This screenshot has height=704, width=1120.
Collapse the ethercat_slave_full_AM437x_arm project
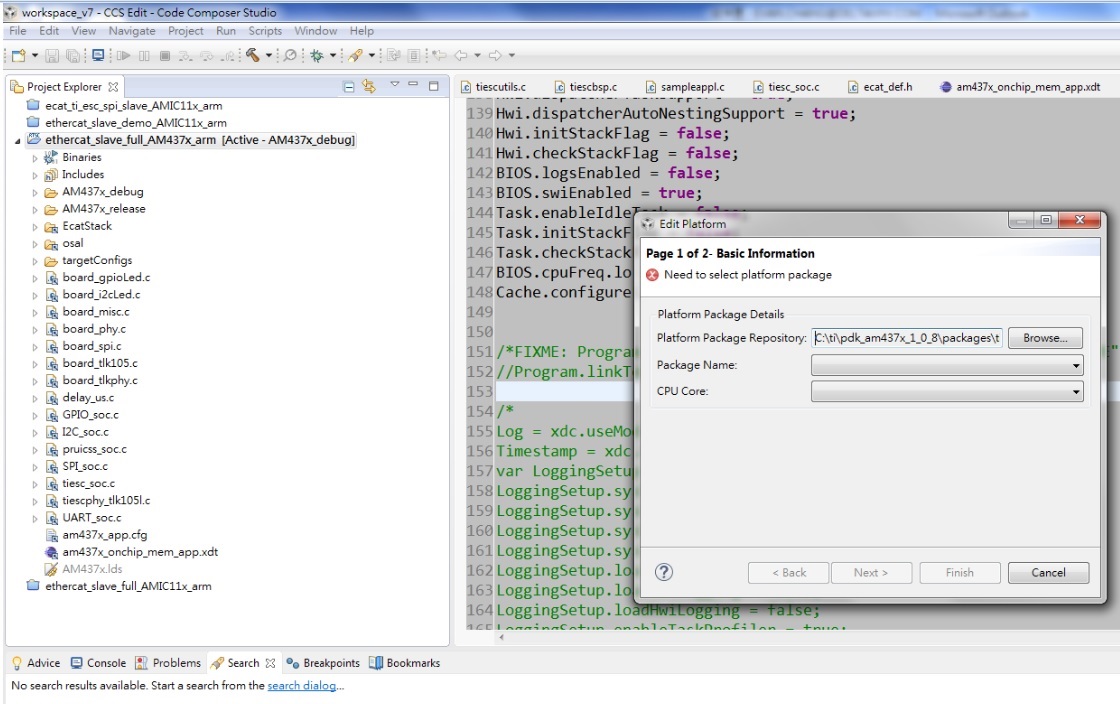coord(17,141)
